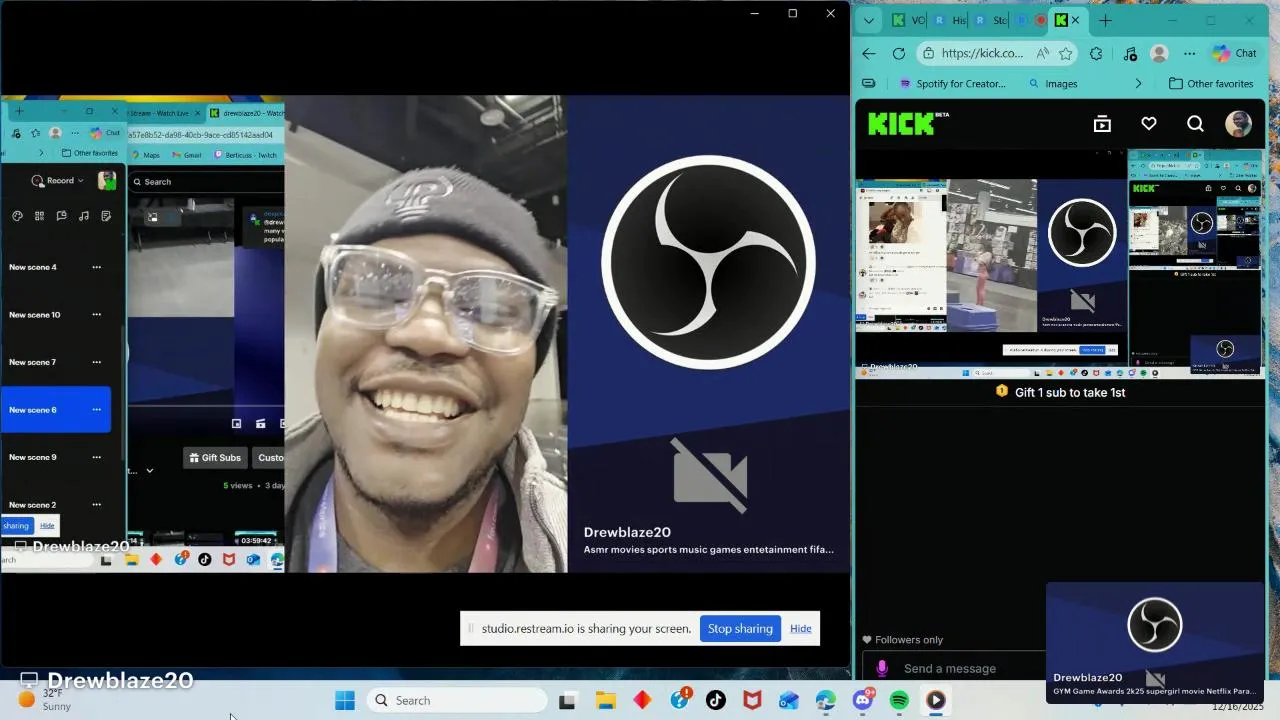Image resolution: width=1280 pixels, height=720 pixels.
Task: Open Spotify from the taskbar
Action: coord(899,700)
